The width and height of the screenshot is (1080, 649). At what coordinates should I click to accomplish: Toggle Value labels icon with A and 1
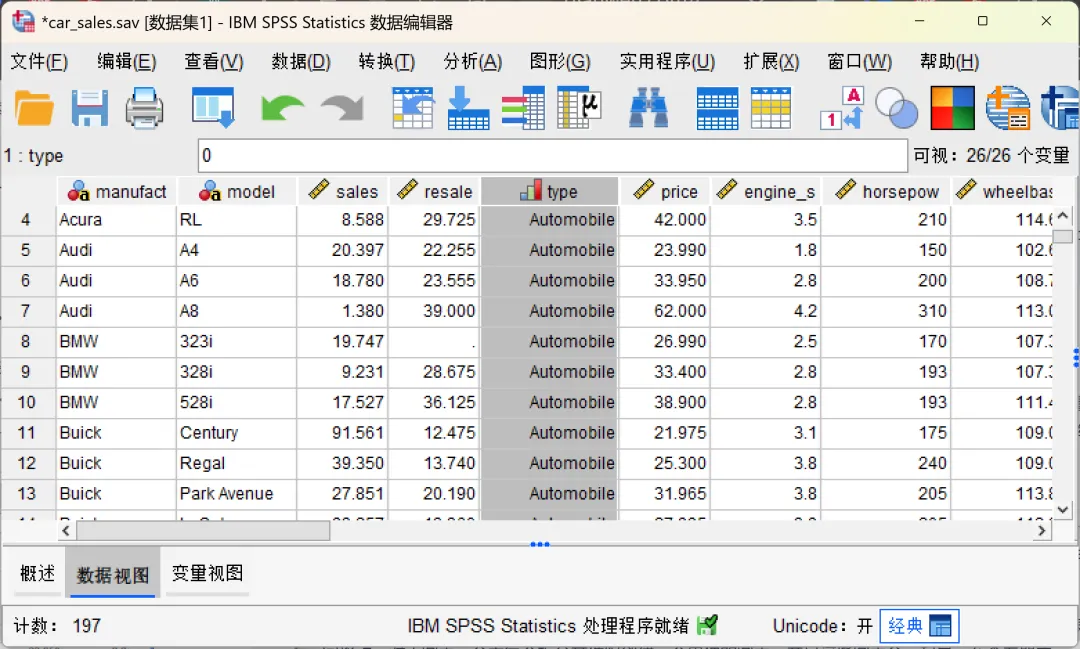coord(842,108)
